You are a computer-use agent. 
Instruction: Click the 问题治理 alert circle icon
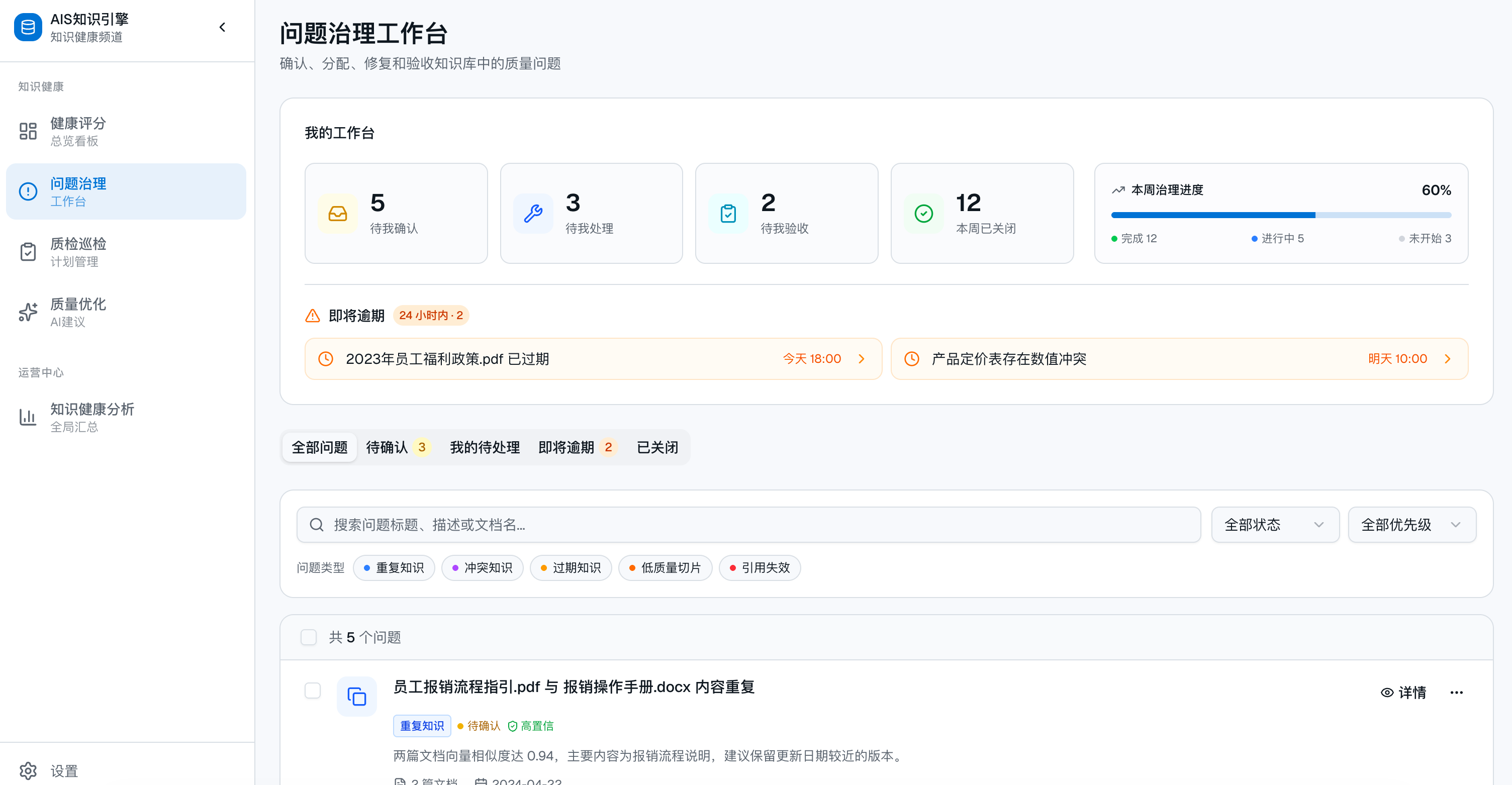pos(28,192)
